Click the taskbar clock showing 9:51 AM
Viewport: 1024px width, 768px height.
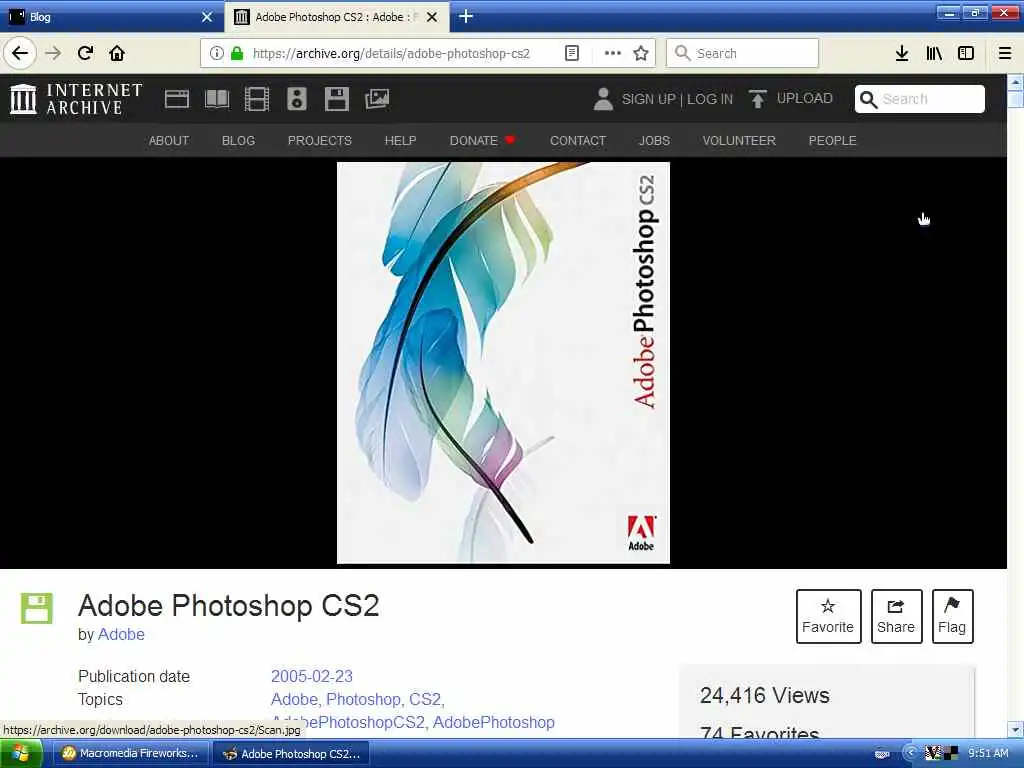[x=988, y=753]
